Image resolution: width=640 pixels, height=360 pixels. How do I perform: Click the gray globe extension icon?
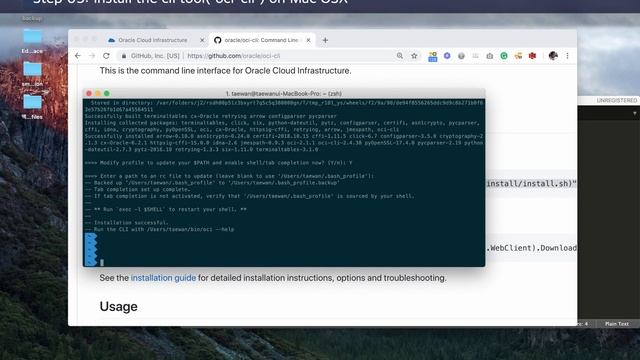pos(461,56)
